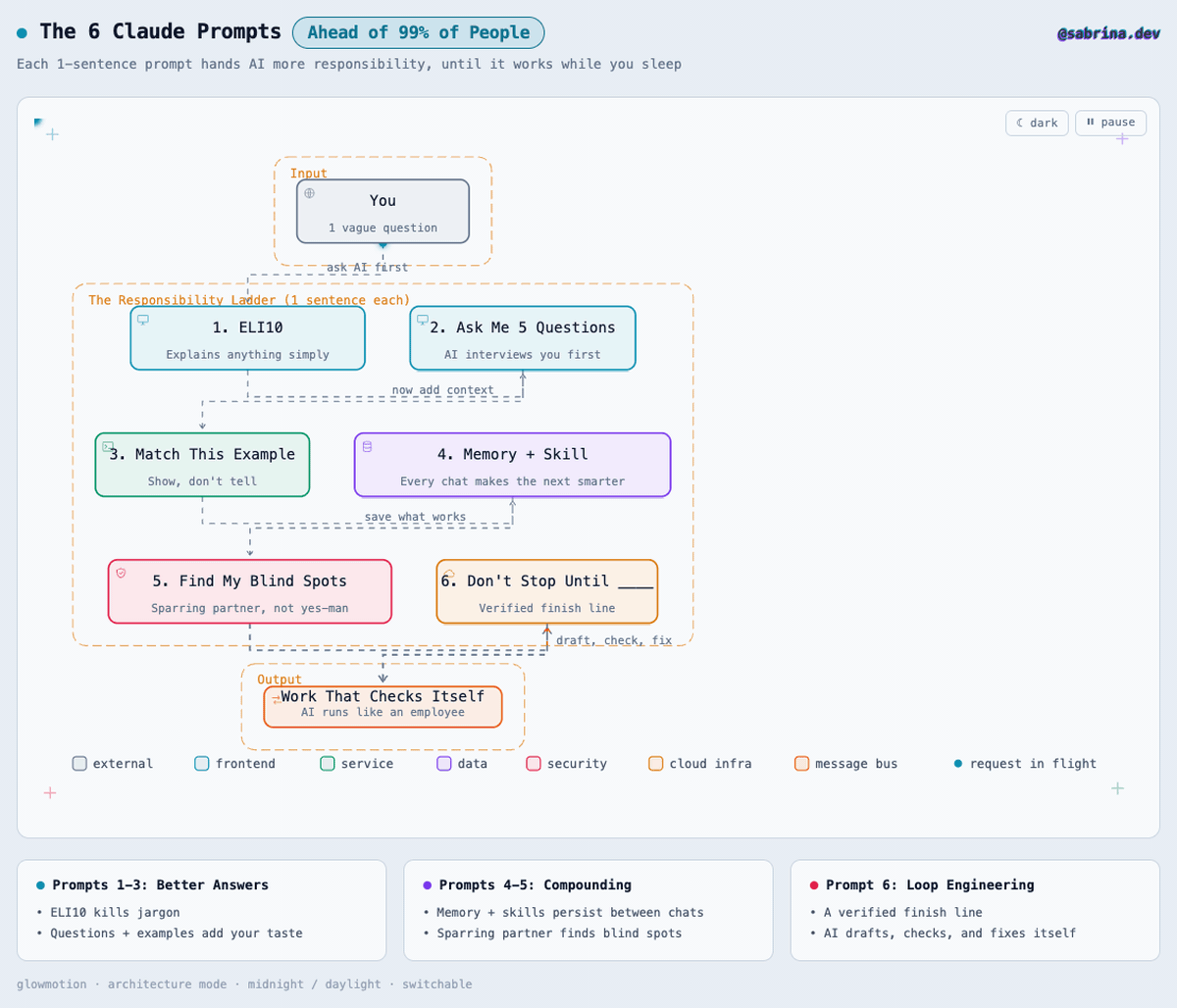The height and width of the screenshot is (1008, 1177).
Task: Click the 'AI runs like an employee' caption
Action: tap(383, 712)
